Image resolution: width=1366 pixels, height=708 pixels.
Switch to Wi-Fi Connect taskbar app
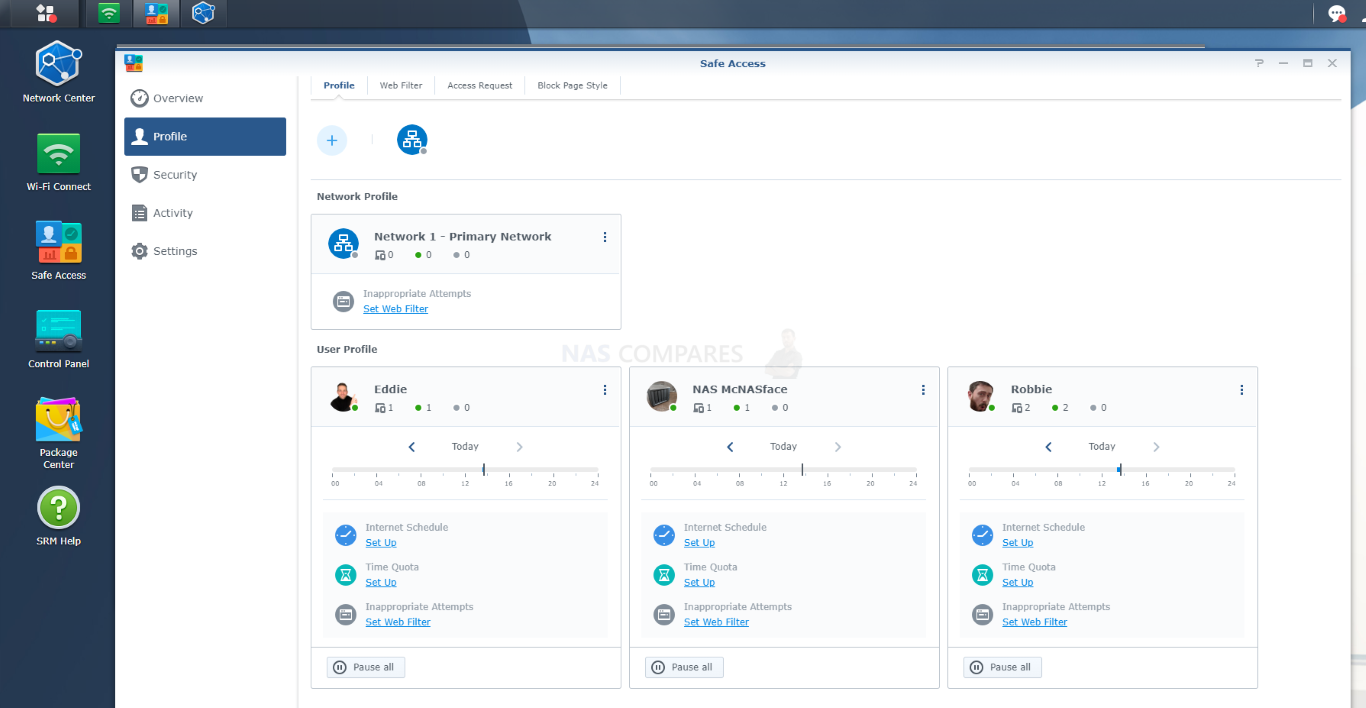pos(109,13)
